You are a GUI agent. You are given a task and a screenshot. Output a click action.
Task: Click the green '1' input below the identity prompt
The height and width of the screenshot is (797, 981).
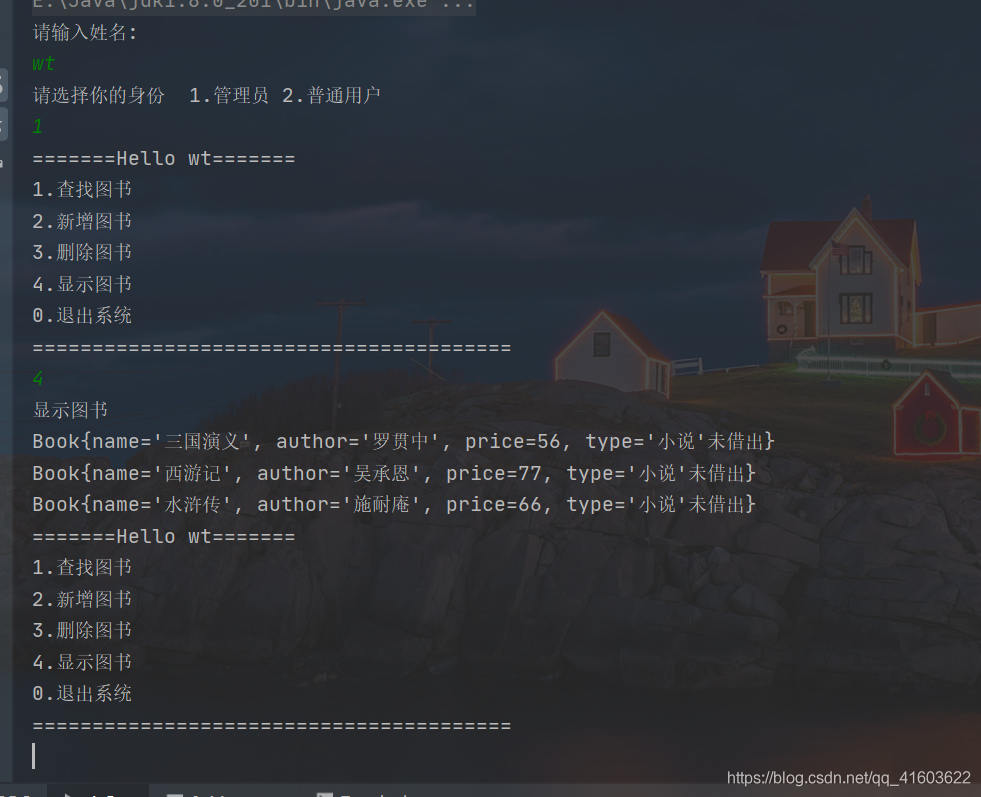38,127
